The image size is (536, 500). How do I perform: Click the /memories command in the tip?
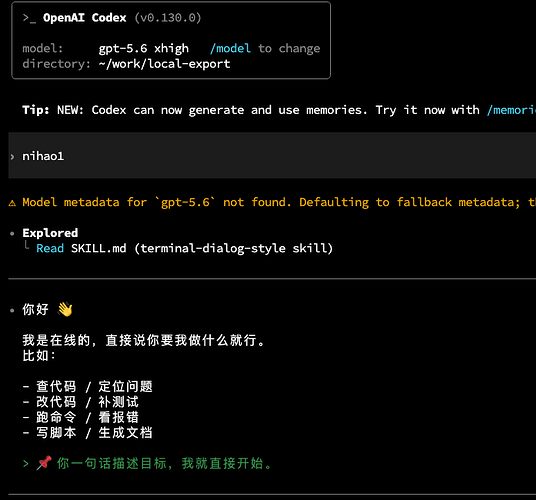(x=511, y=110)
